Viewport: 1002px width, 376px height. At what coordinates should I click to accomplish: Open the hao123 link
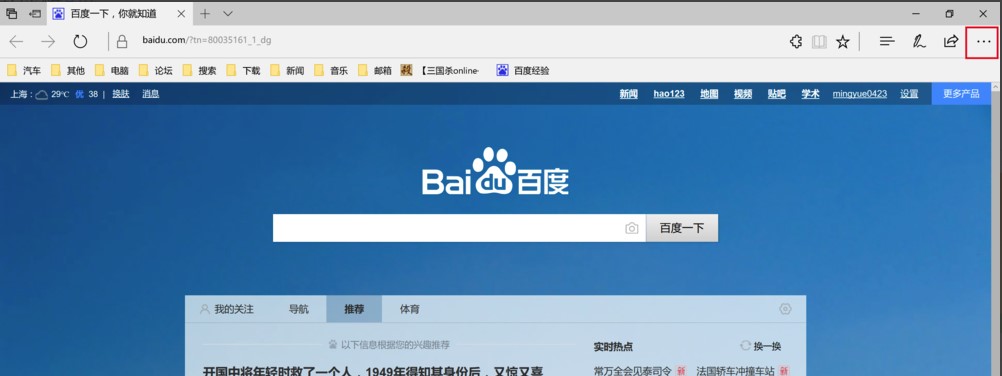click(668, 94)
